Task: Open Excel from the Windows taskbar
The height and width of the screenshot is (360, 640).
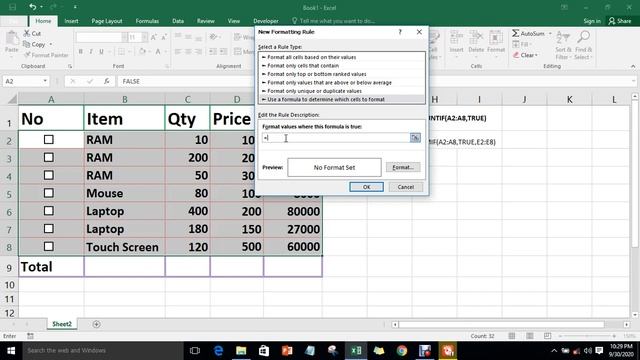Action: coord(356,351)
